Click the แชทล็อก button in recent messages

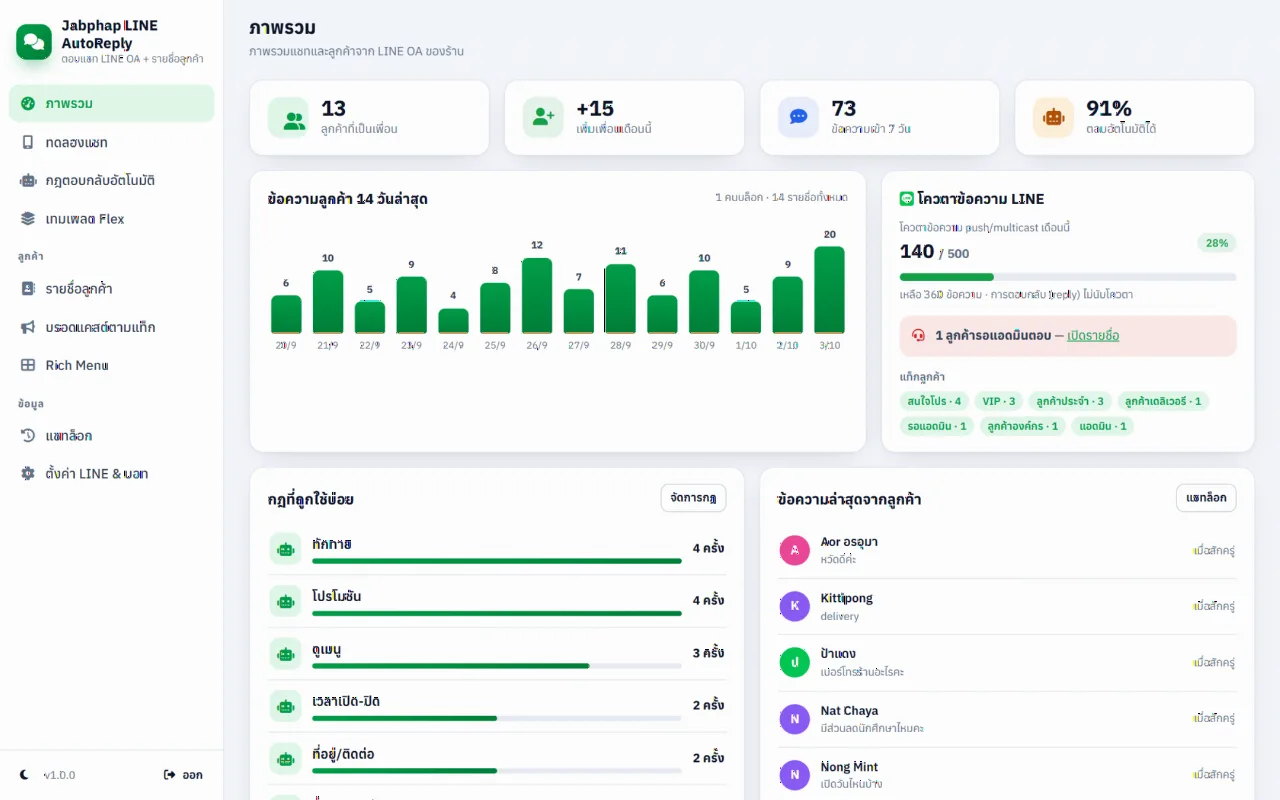coord(1206,498)
